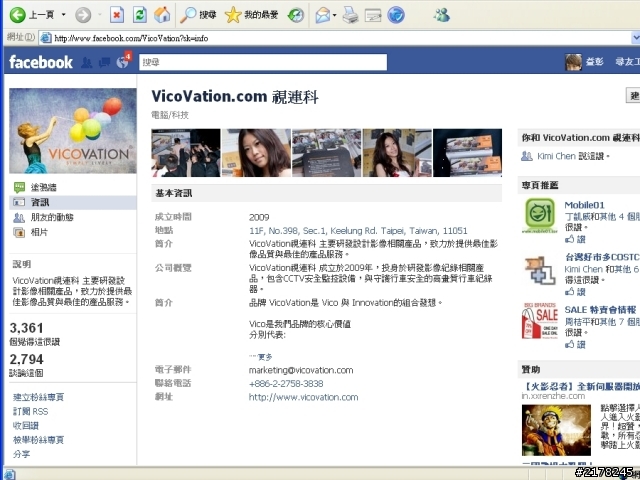
Task: Open the user profile picture in header
Action: click(573, 62)
